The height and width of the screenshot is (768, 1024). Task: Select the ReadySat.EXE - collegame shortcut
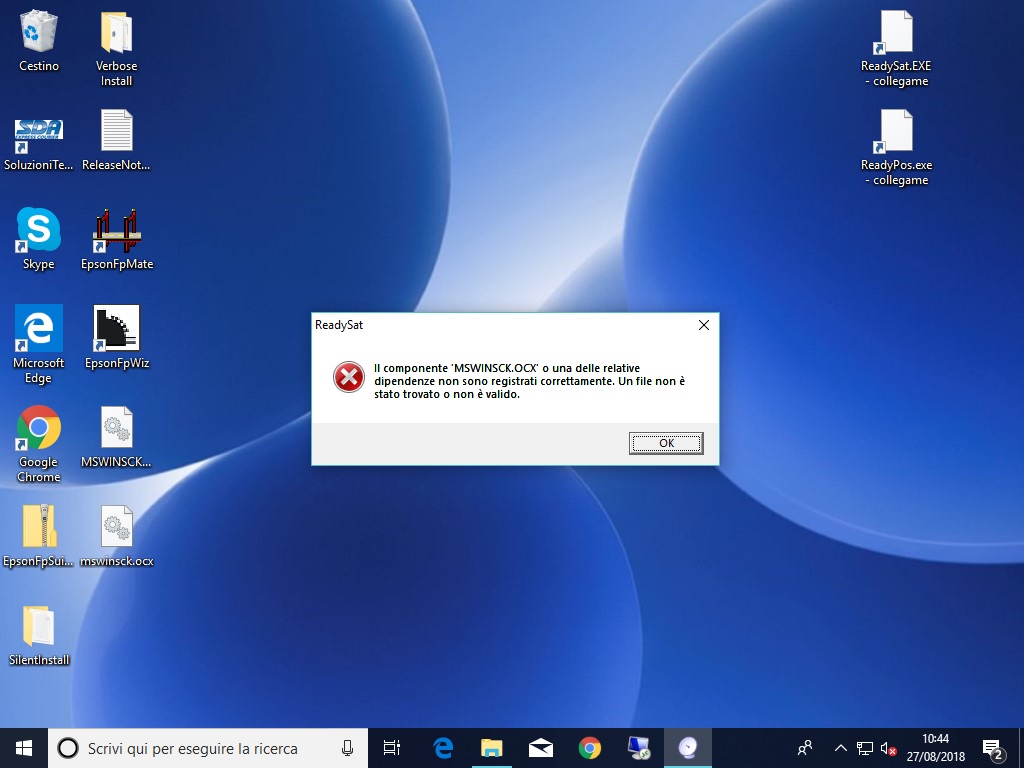tap(896, 48)
